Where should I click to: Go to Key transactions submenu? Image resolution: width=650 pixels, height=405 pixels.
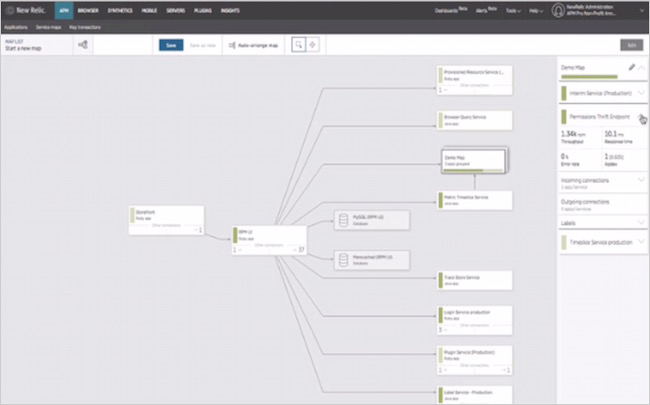85,27
